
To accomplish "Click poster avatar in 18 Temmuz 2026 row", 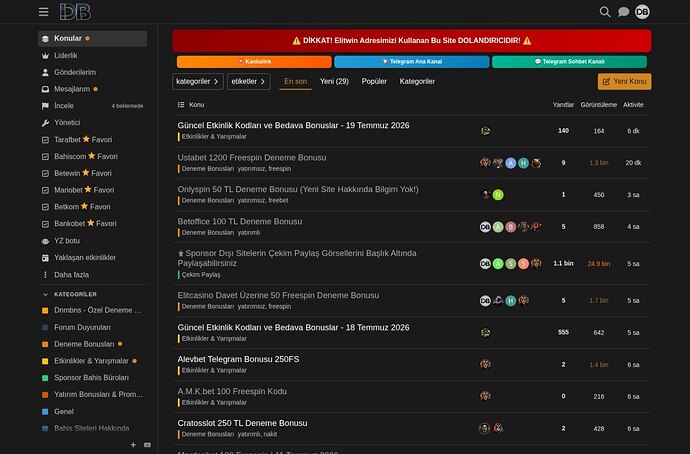I will pyautogui.click(x=485, y=332).
